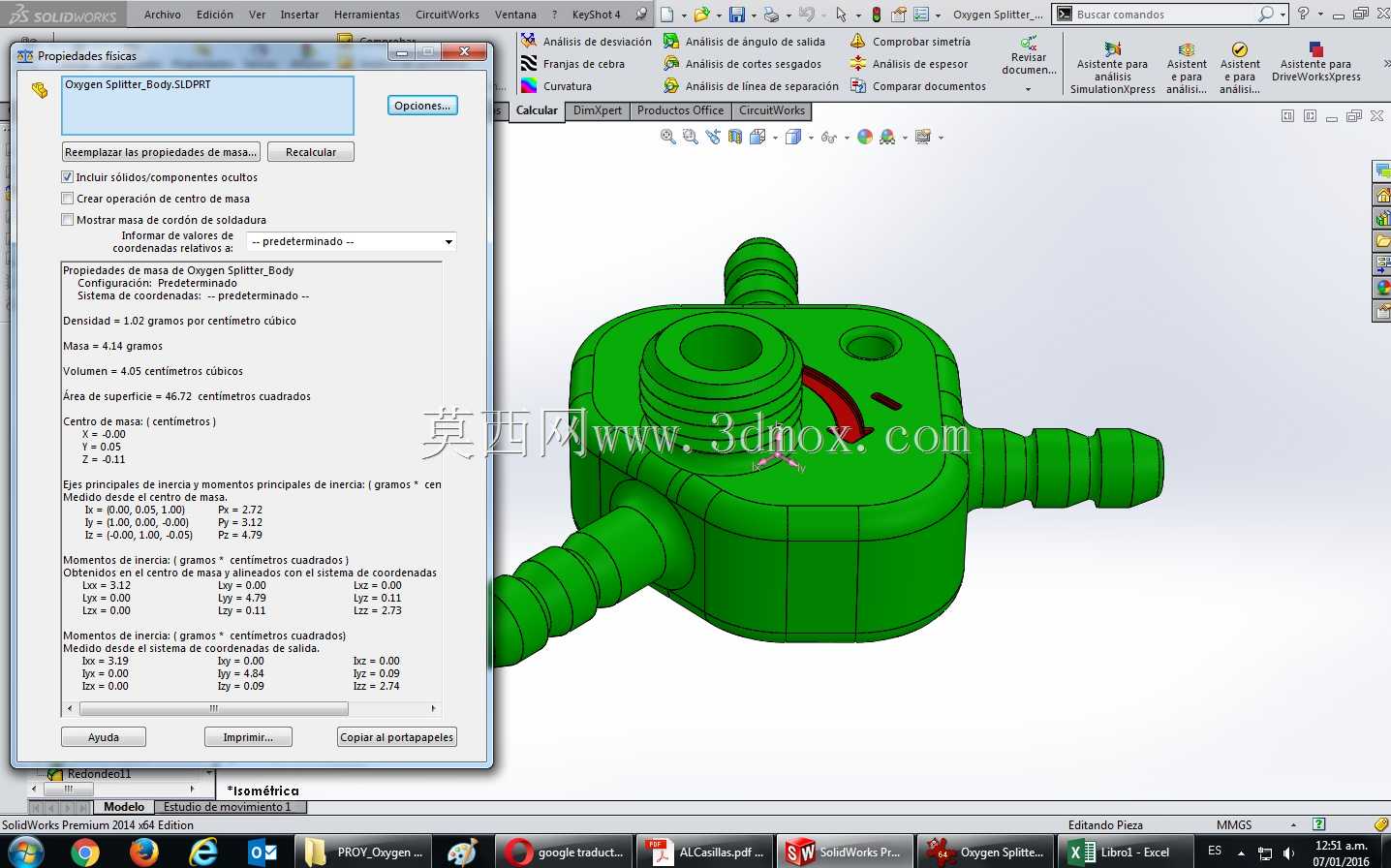Expand the ribbon overflow chevron
The height and width of the screenshot is (868, 1391).
(x=1385, y=64)
